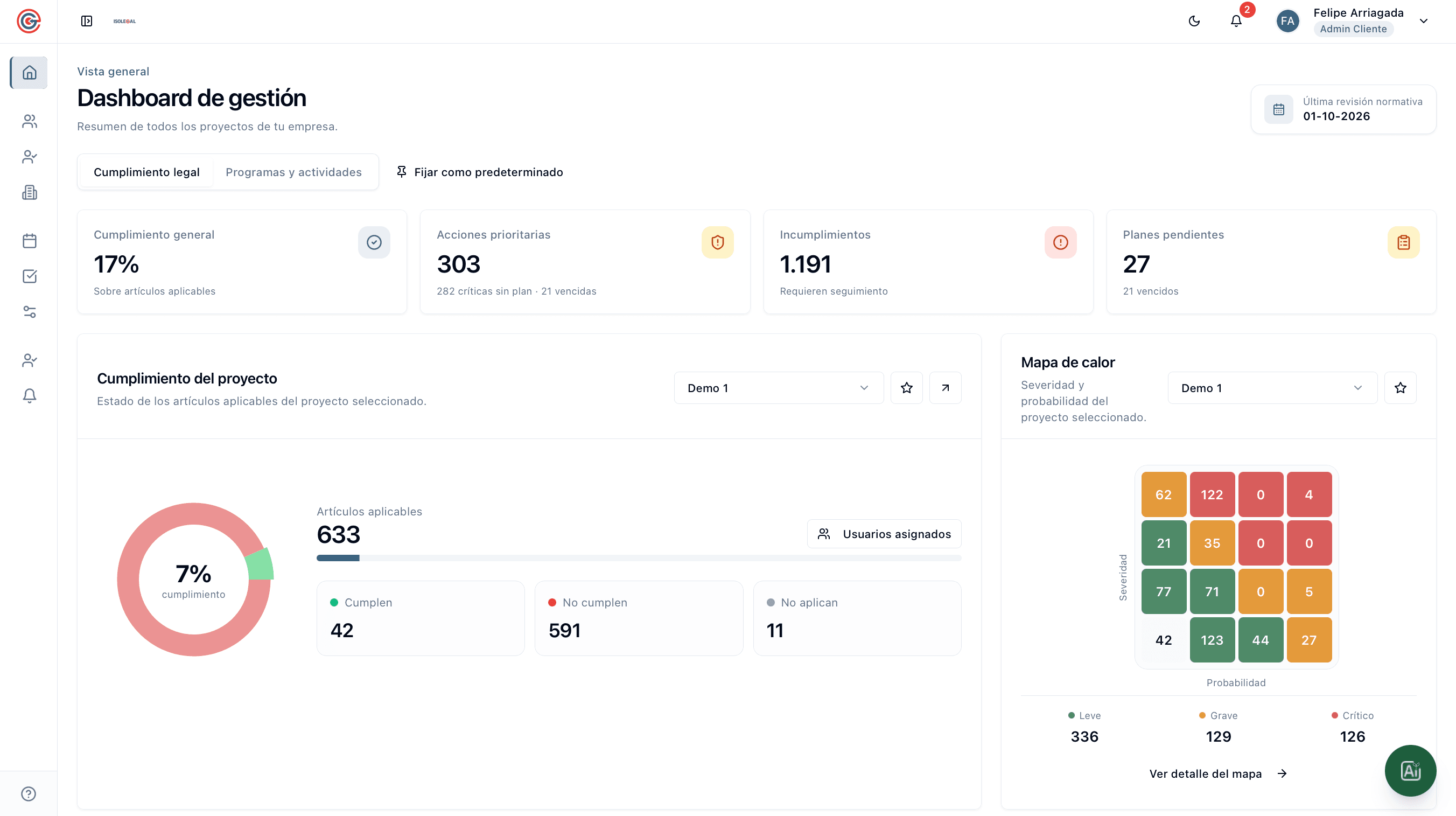This screenshot has height=816, width=1456.
Task: Switch to Cumplimiento legal tab
Action: coord(146,172)
